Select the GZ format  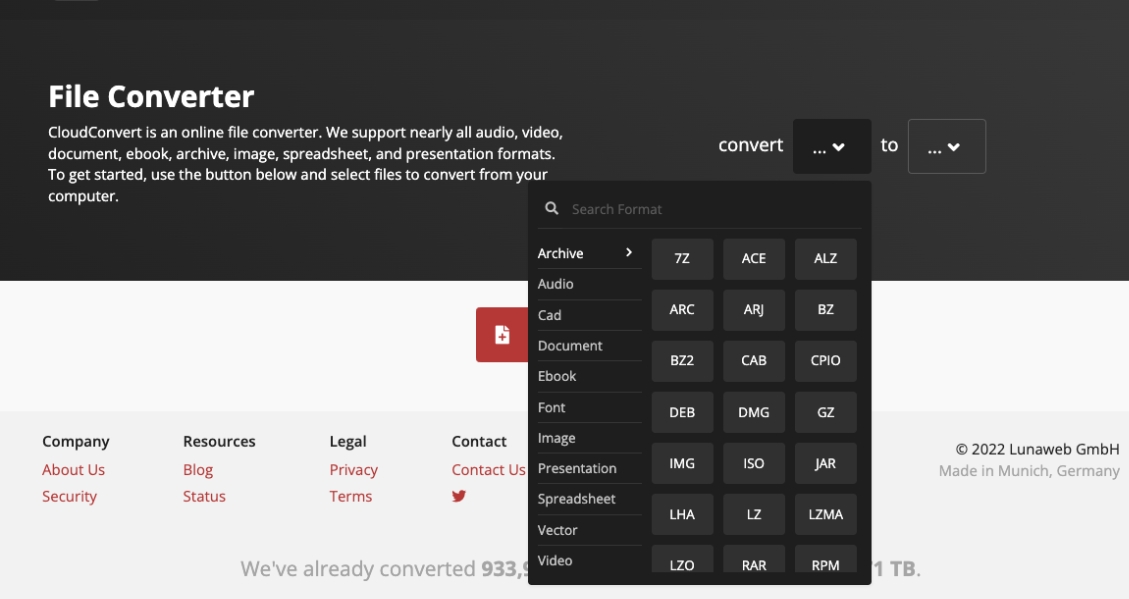point(825,412)
